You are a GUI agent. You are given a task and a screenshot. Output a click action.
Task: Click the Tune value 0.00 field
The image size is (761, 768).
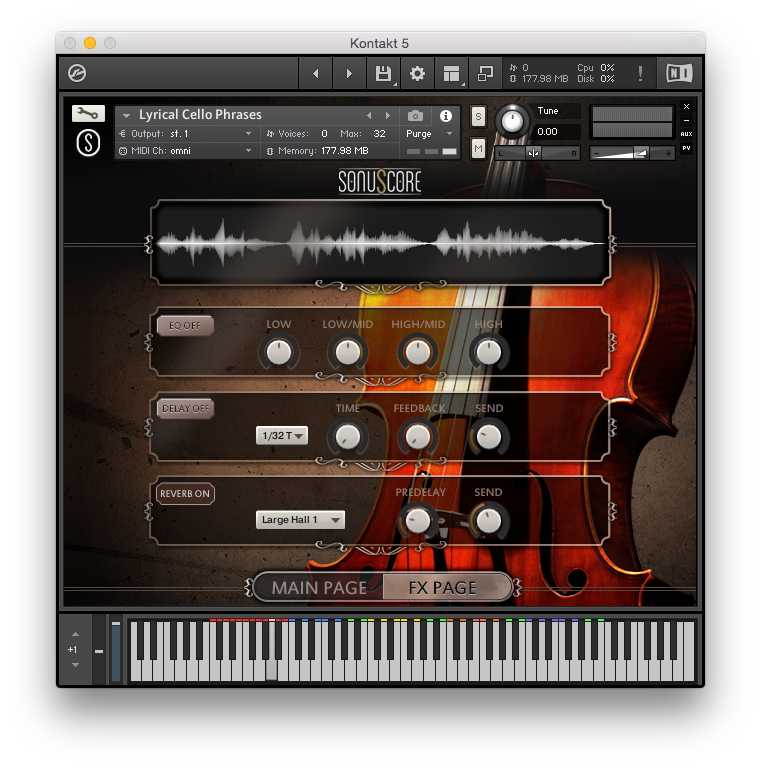pos(556,131)
